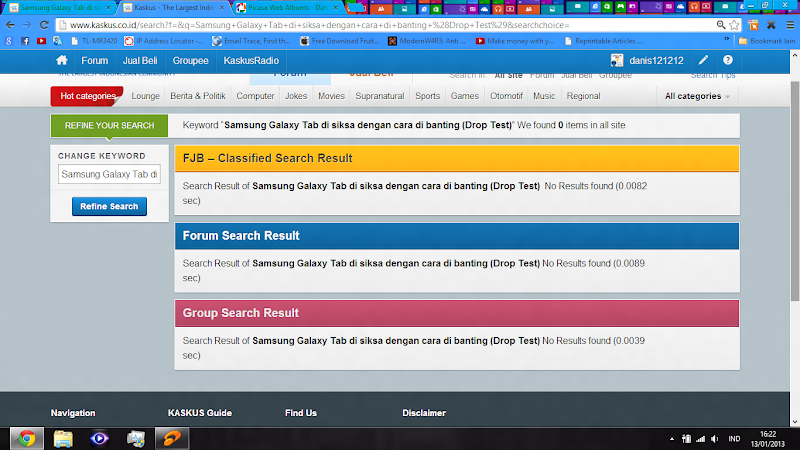Switch input language IND indicator
The width and height of the screenshot is (800, 450).
coord(734,439)
